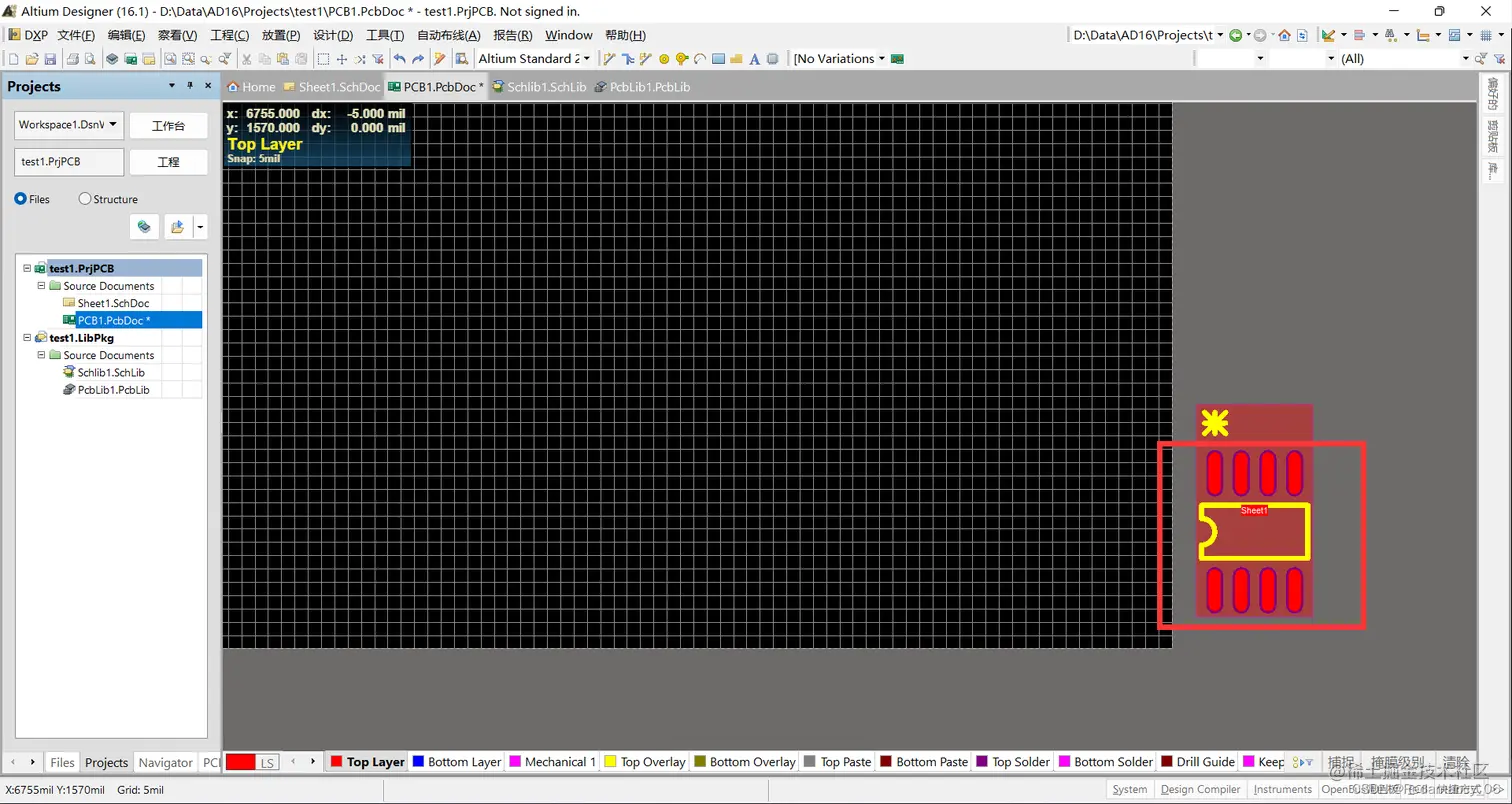This screenshot has height=804, width=1512.
Task: Select the Top Overlay yellow layer tab
Action: click(x=646, y=762)
